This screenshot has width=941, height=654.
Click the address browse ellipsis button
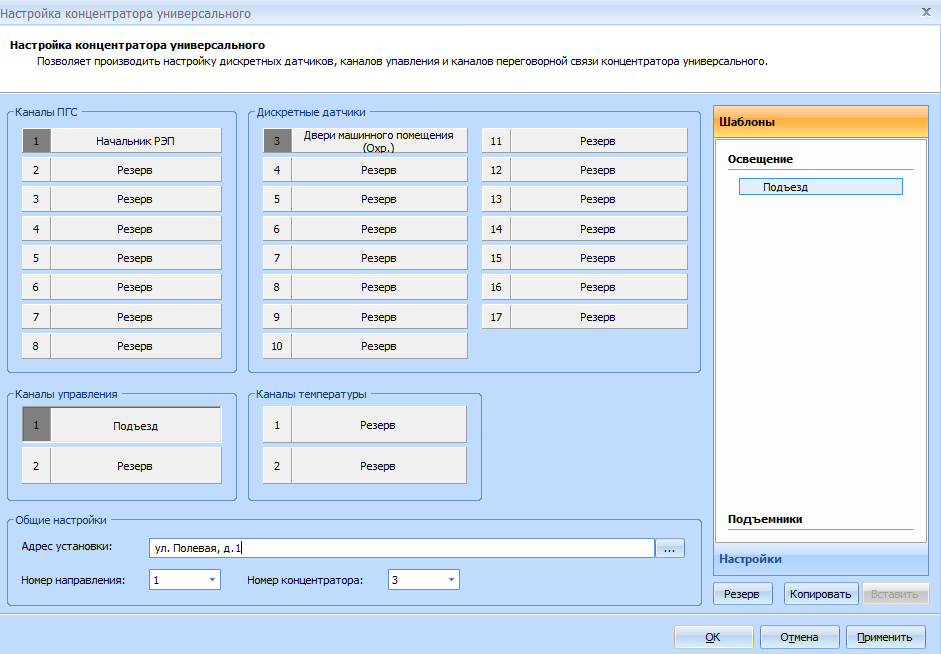670,548
